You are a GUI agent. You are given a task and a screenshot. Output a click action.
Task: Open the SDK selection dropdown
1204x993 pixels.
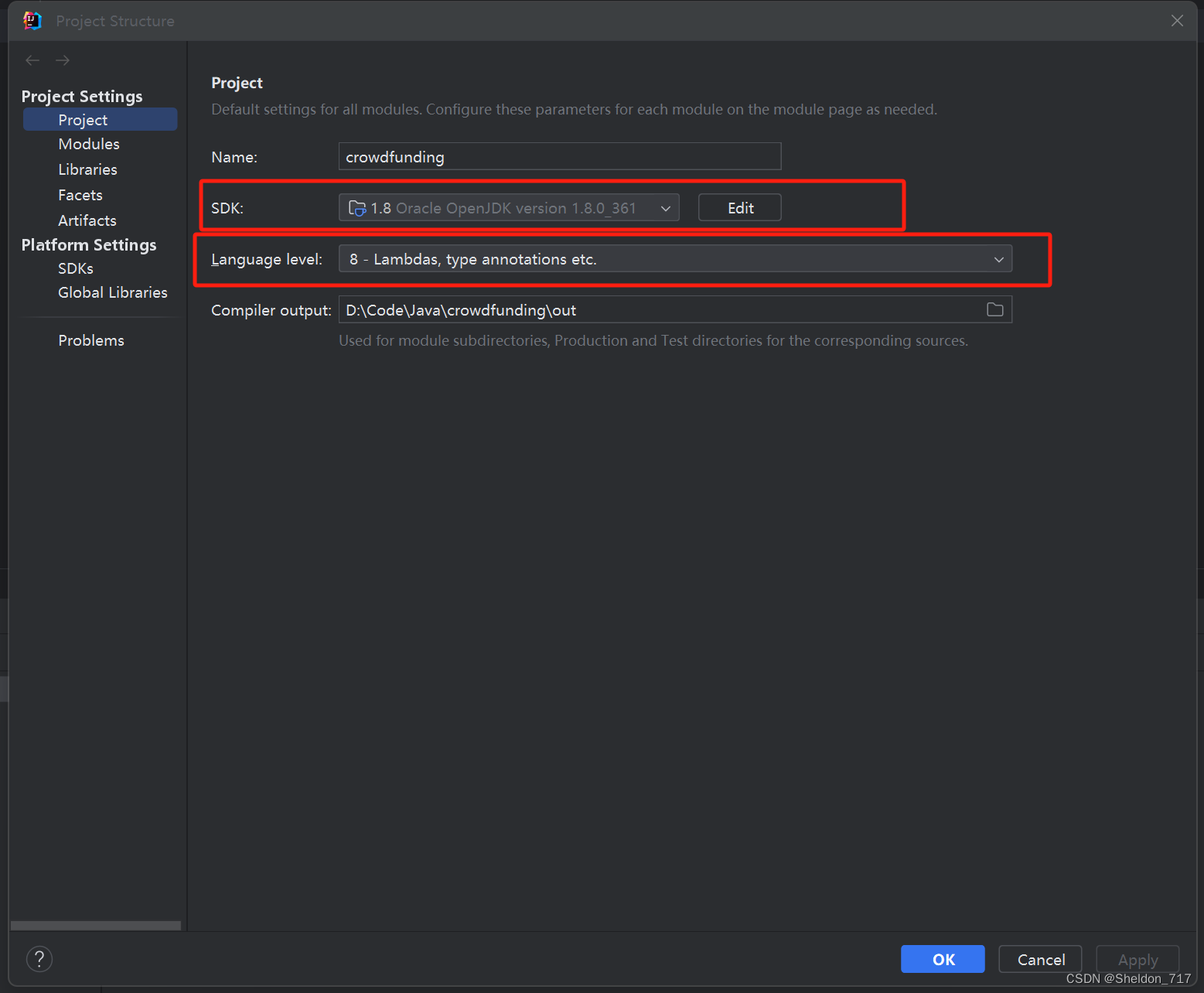click(x=665, y=207)
